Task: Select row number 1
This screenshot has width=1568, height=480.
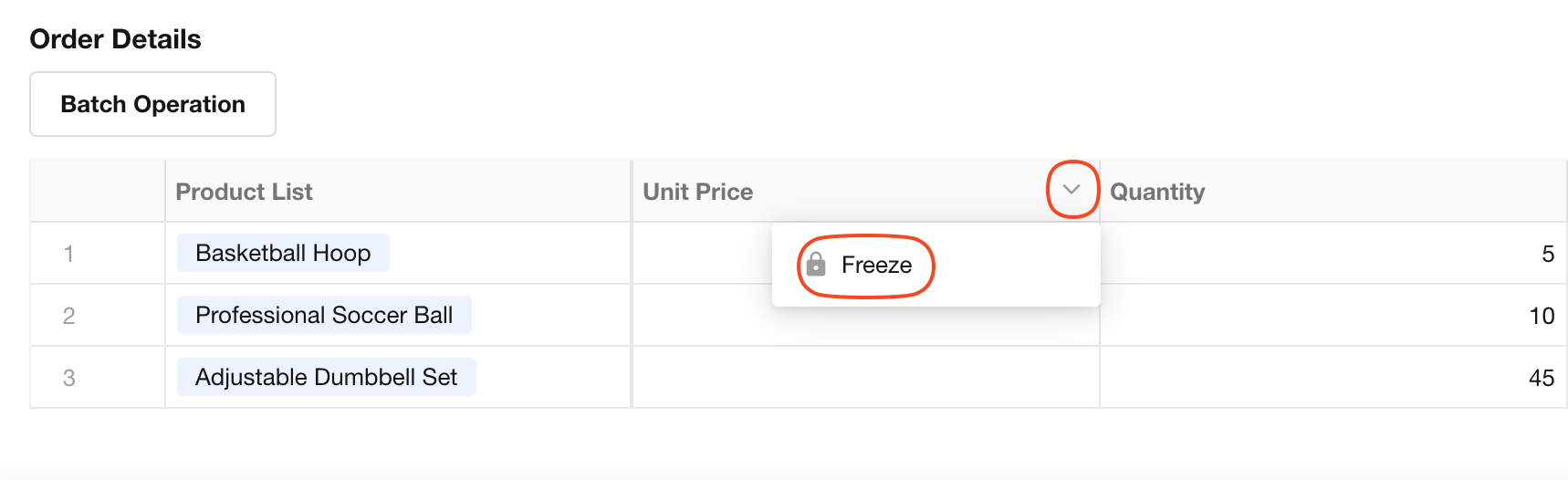Action: click(x=68, y=254)
